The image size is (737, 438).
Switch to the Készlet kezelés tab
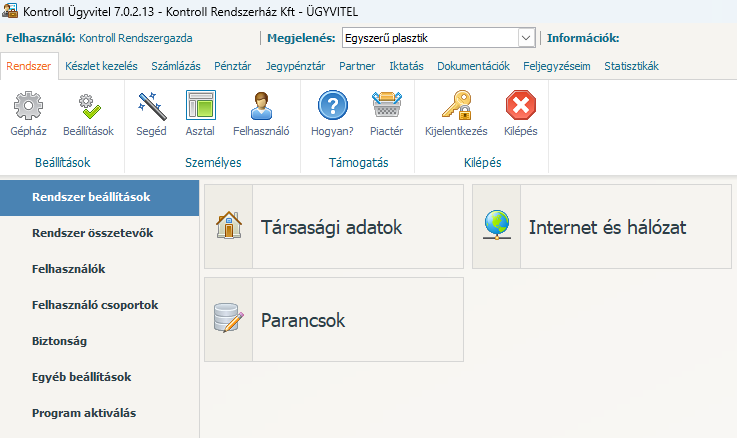click(x=101, y=66)
